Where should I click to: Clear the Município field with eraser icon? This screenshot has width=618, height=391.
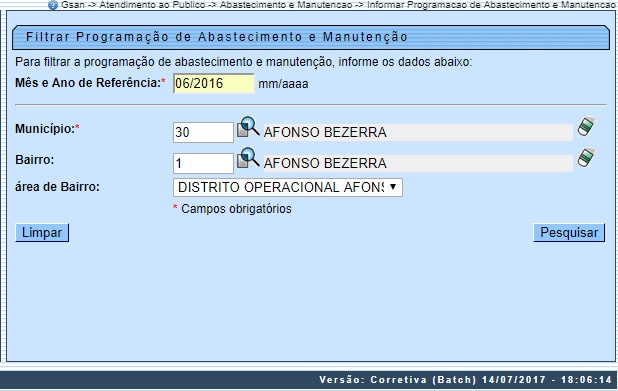click(586, 127)
